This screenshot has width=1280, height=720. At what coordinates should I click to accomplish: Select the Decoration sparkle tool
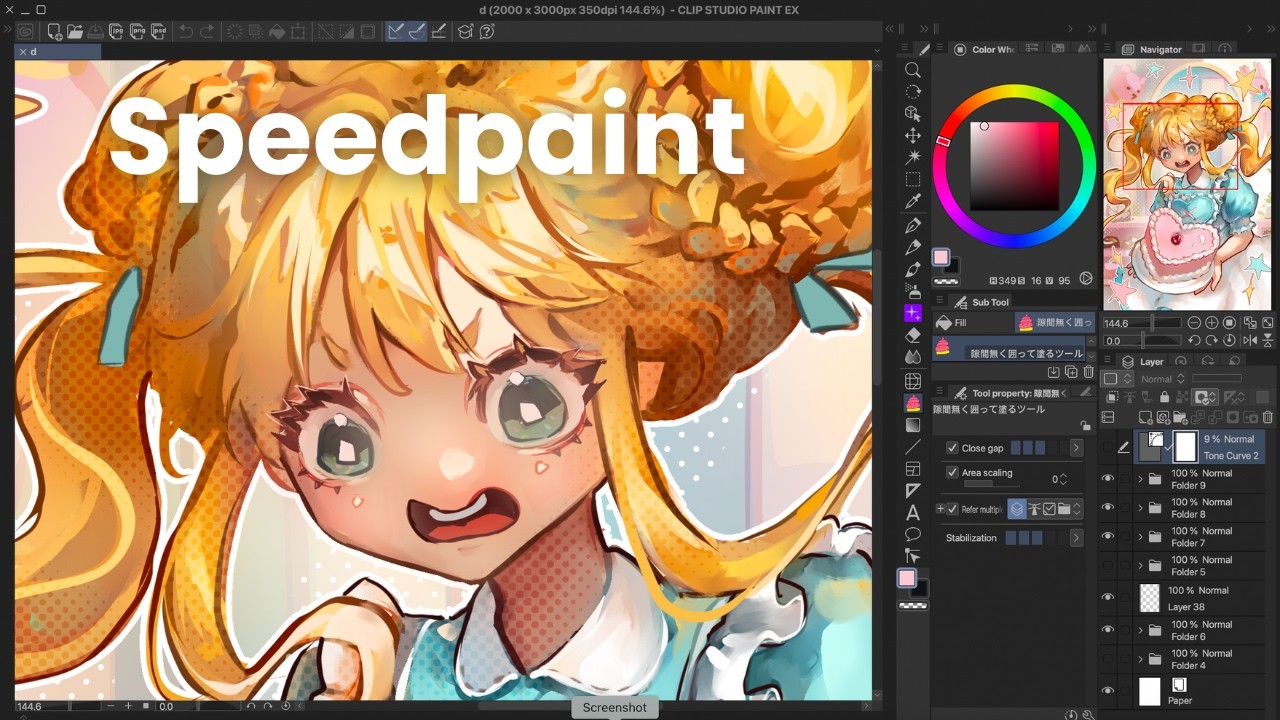click(913, 313)
